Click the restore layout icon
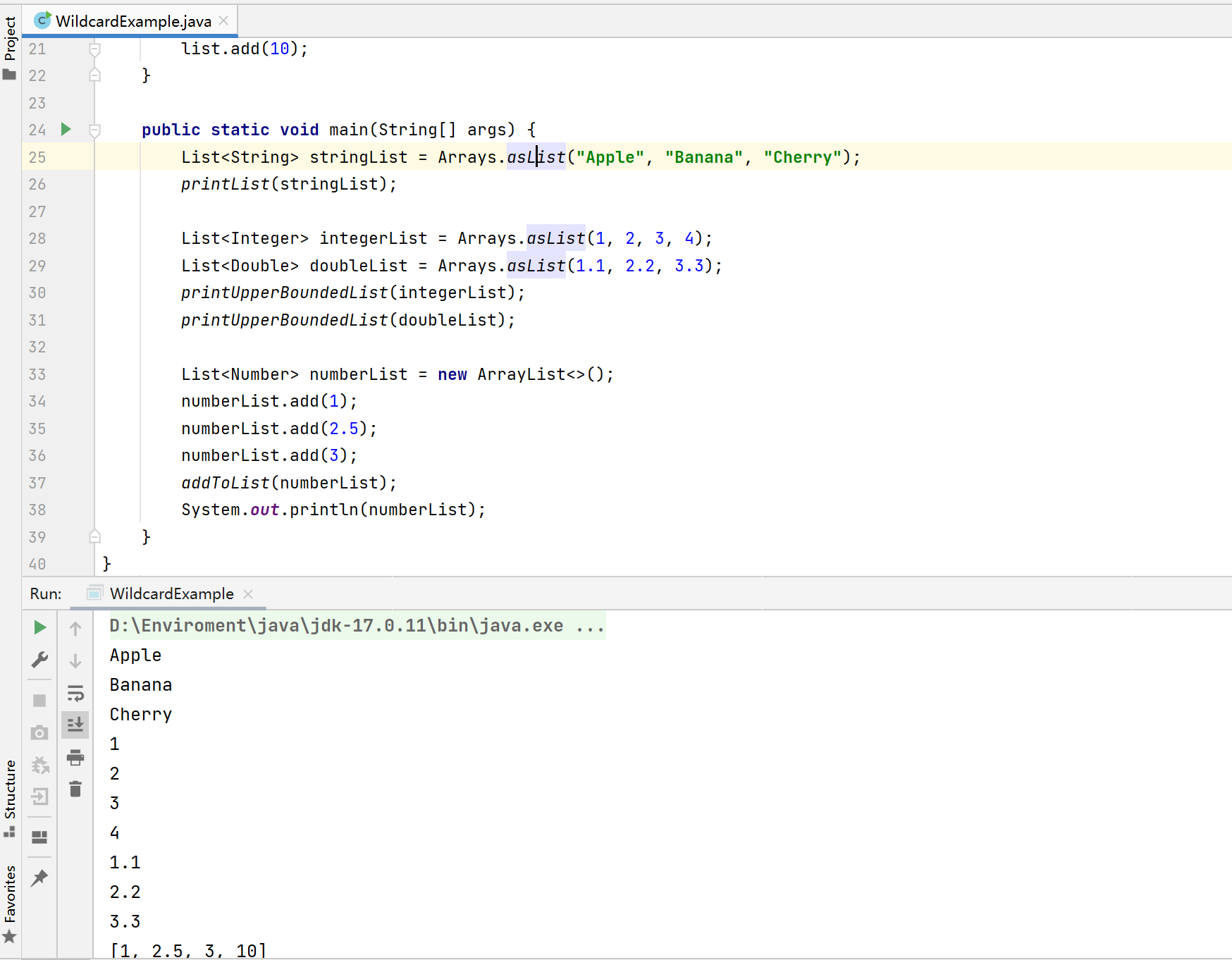The image size is (1232, 960). point(40,837)
